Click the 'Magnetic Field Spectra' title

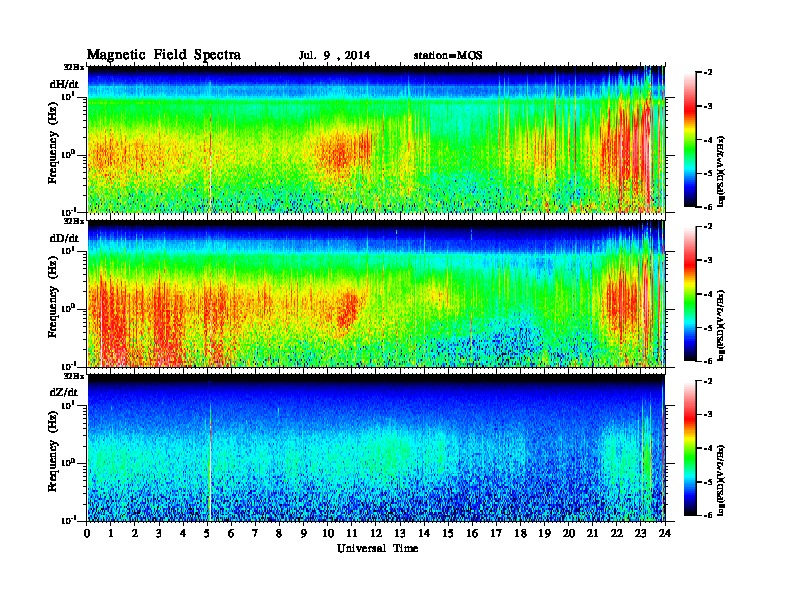164,55
